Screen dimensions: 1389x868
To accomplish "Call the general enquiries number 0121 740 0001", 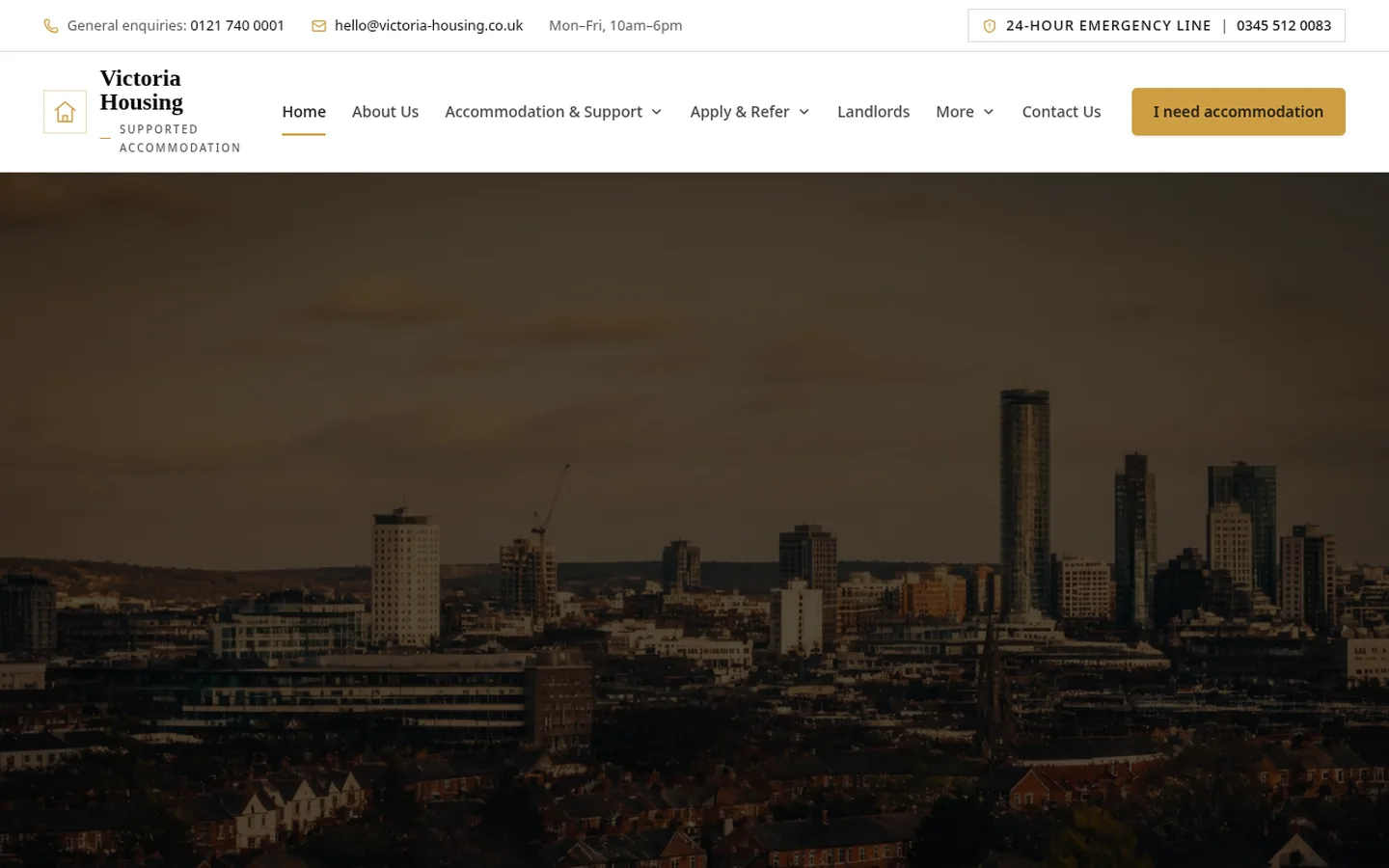I will click(x=237, y=26).
